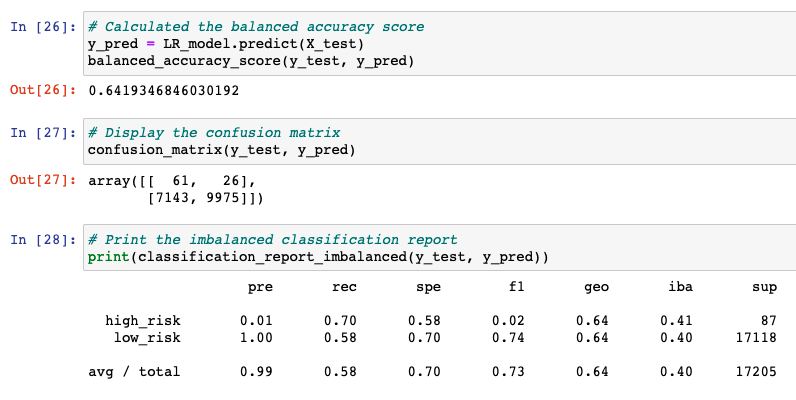The height and width of the screenshot is (400, 796).
Task: Select high_risk support value 87
Action: [x=769, y=321]
